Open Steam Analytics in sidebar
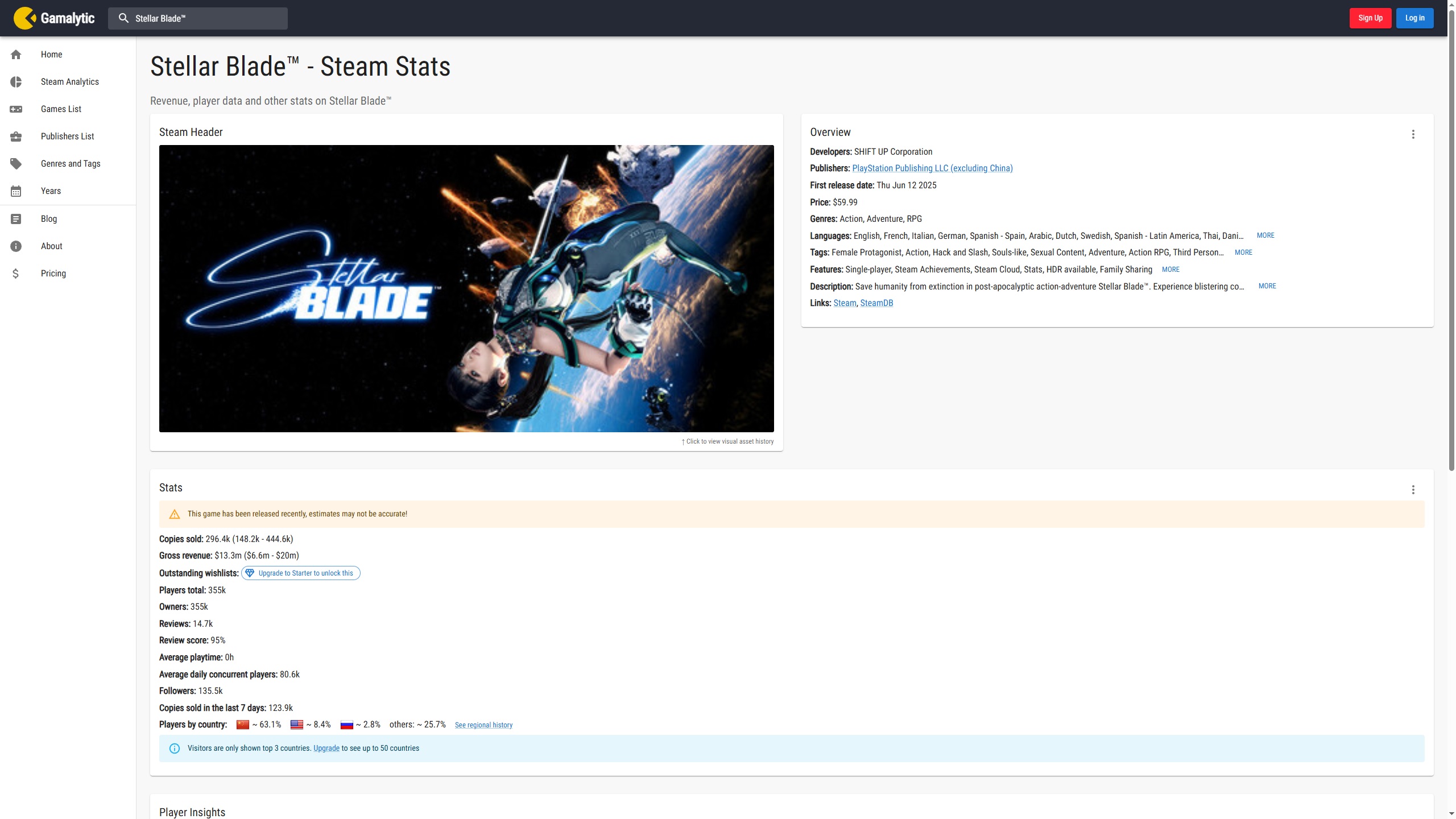 point(68,82)
